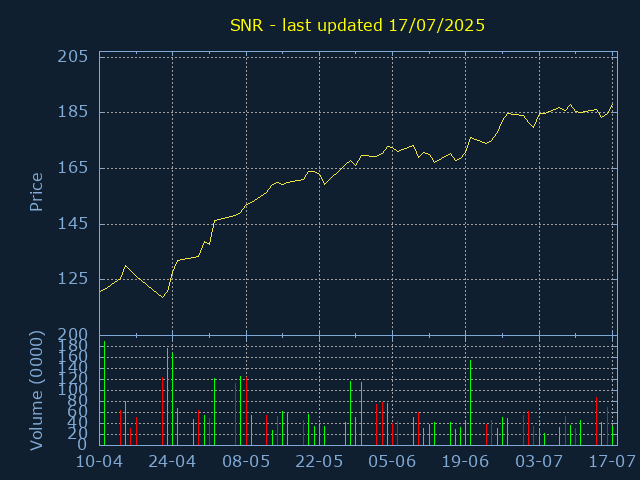Click the chart title 'SNR - last updated 17/07/2025'
640x480 pixels.
[357, 25]
